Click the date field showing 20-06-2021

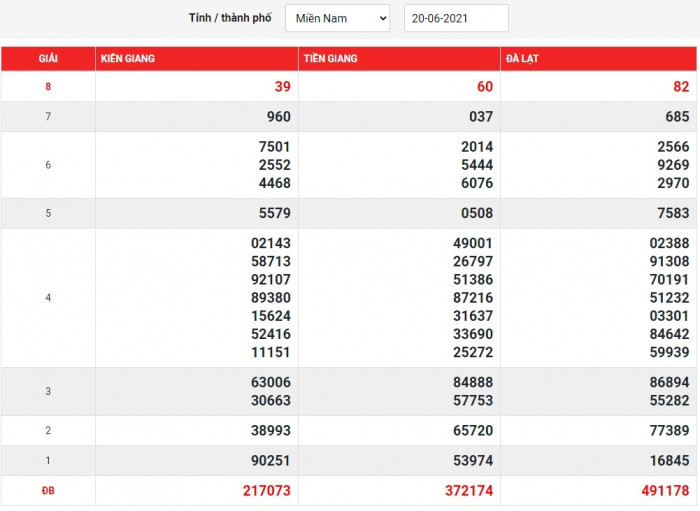point(456,18)
